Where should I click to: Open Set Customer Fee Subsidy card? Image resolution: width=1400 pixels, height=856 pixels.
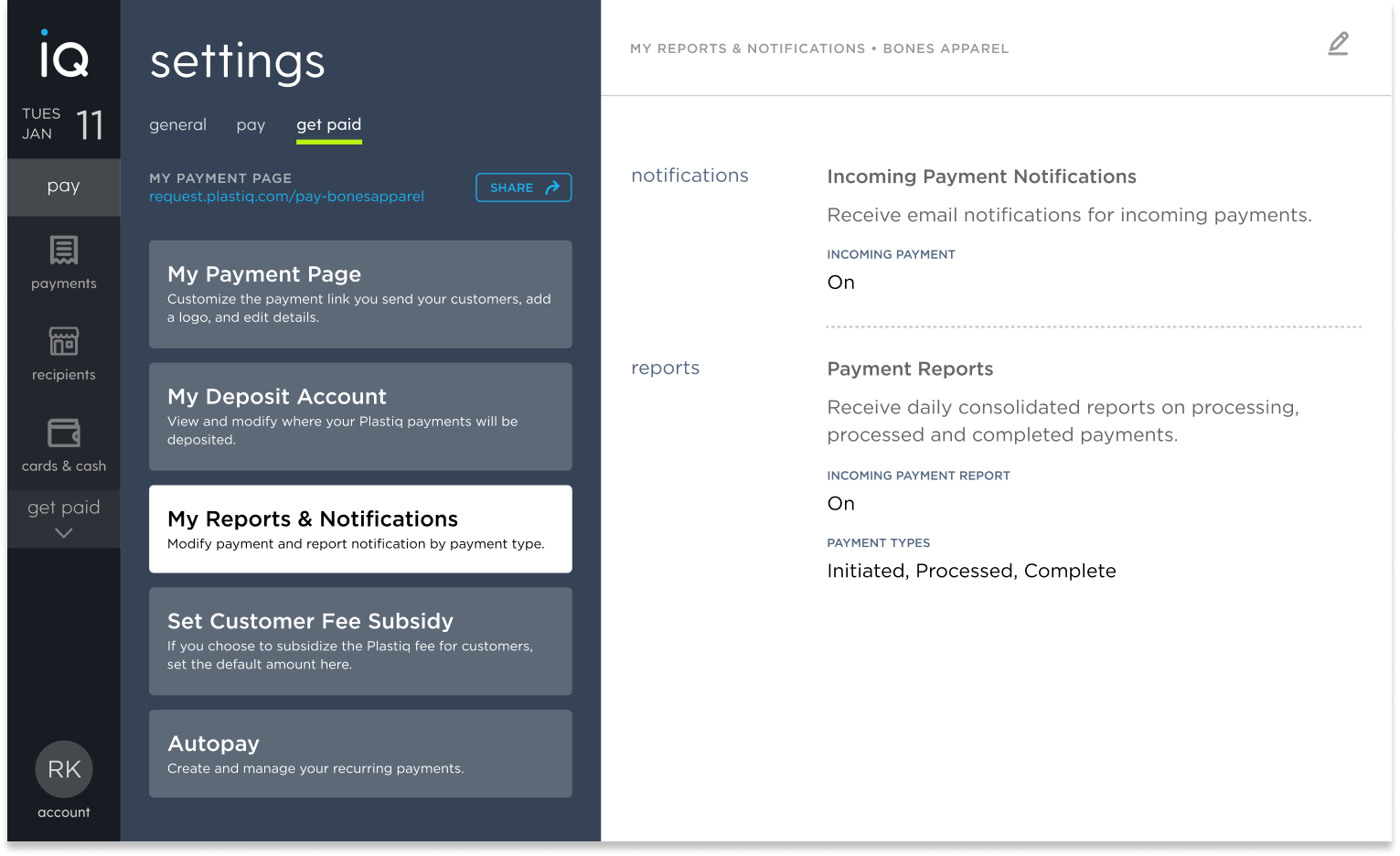[x=360, y=641]
